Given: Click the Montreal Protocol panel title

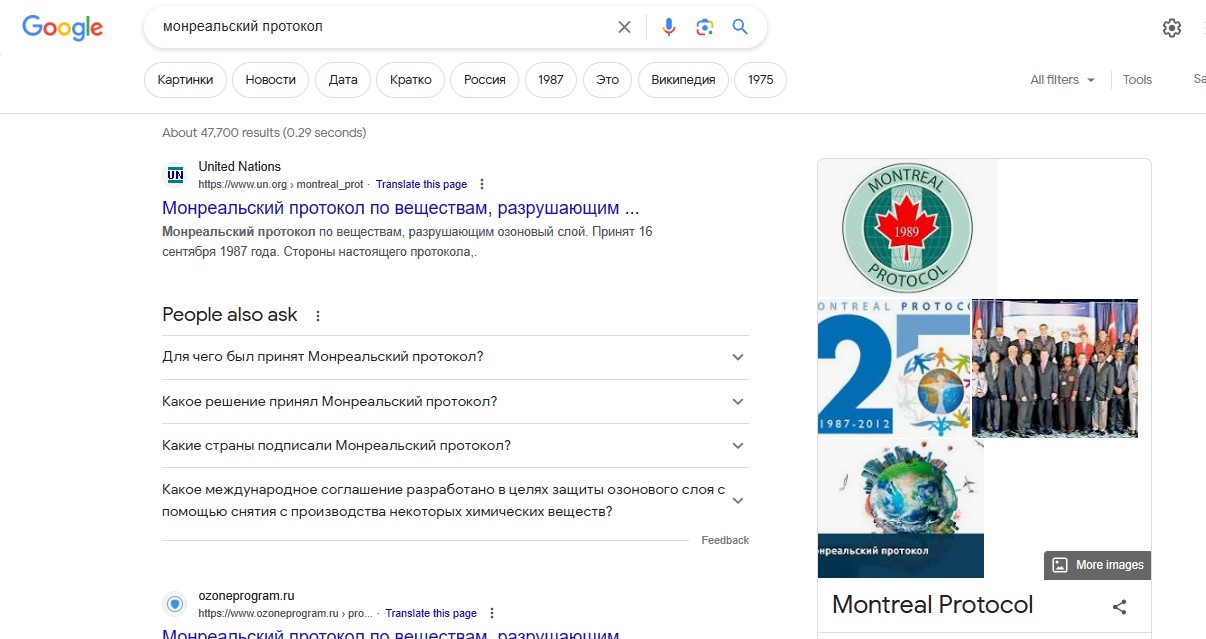Looking at the screenshot, I should [932, 605].
